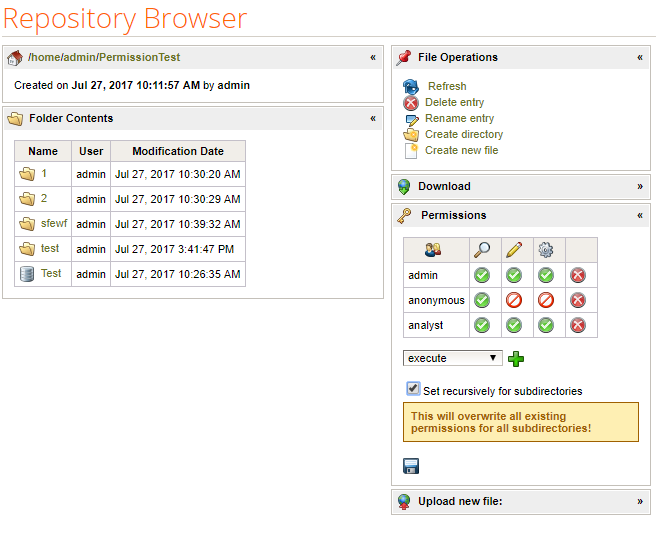Viewport: 656px width, 535px height.
Task: Toggle anonymous write permission
Action: pyautogui.click(x=514, y=300)
